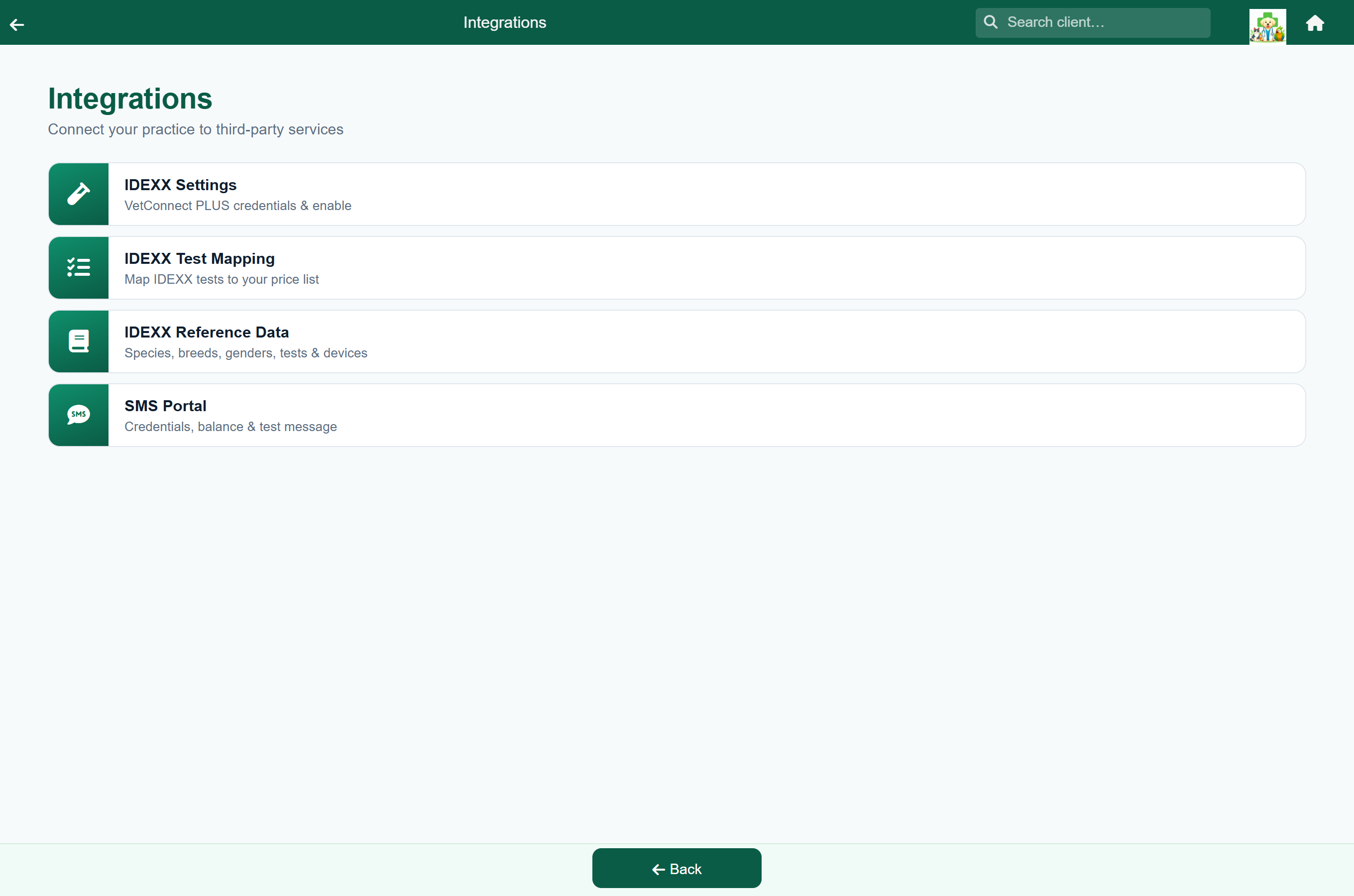
Task: Open IDEXX Reference Data
Action: tap(677, 341)
